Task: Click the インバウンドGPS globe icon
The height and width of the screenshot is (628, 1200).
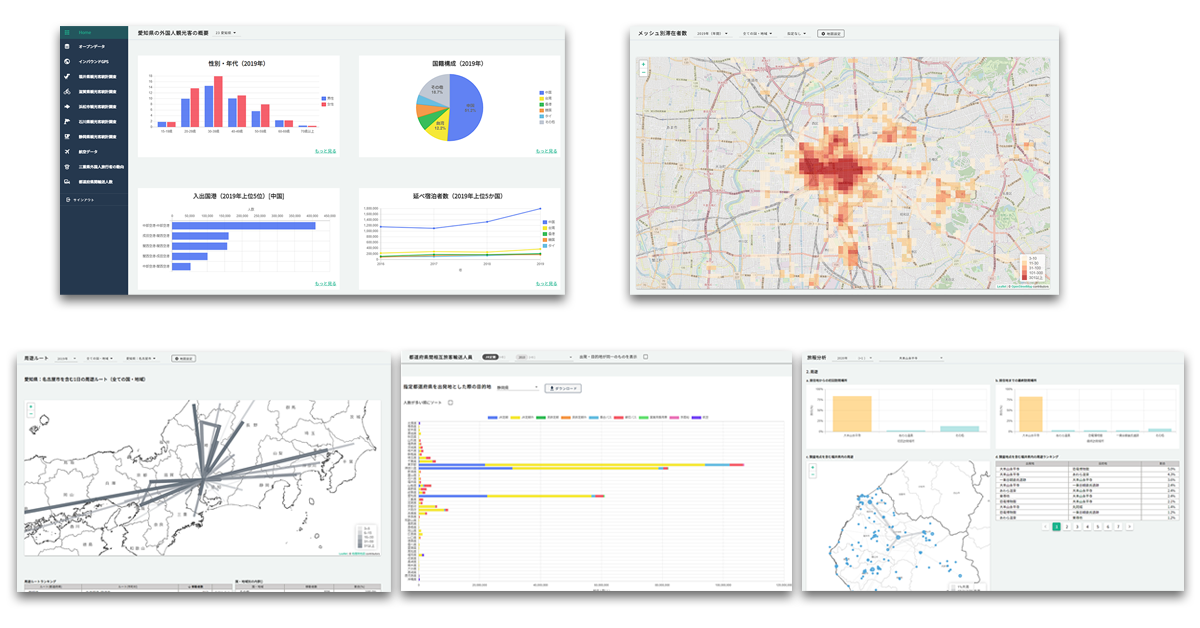Action: (67, 61)
